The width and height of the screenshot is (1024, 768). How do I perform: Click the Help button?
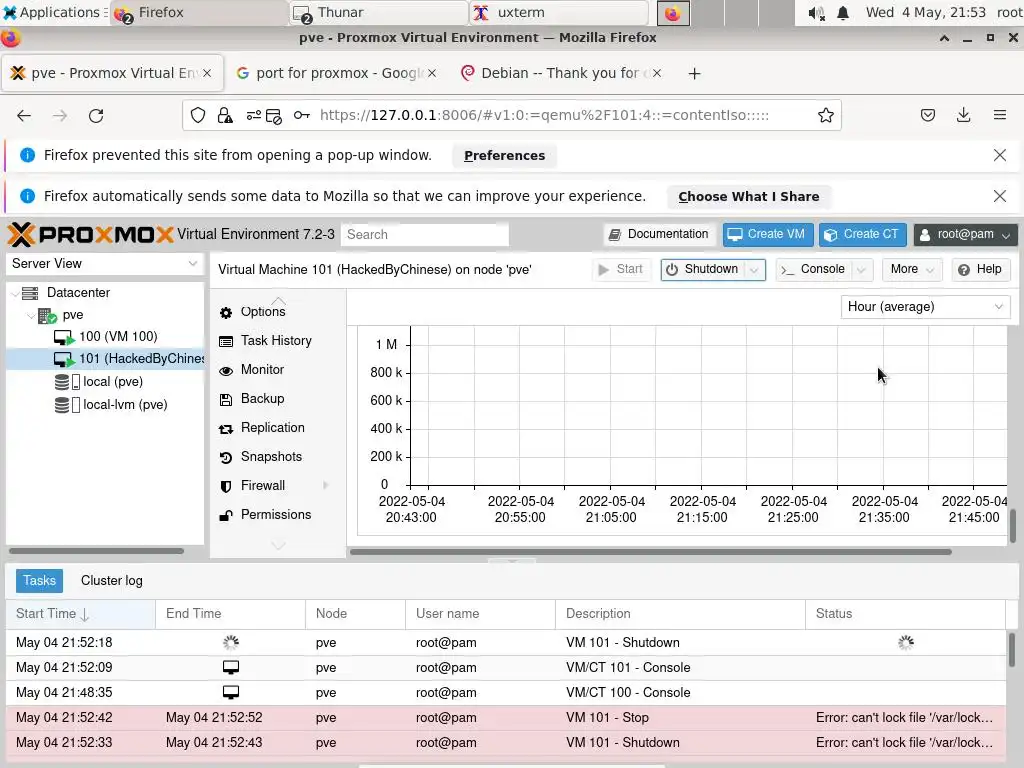coord(980,269)
